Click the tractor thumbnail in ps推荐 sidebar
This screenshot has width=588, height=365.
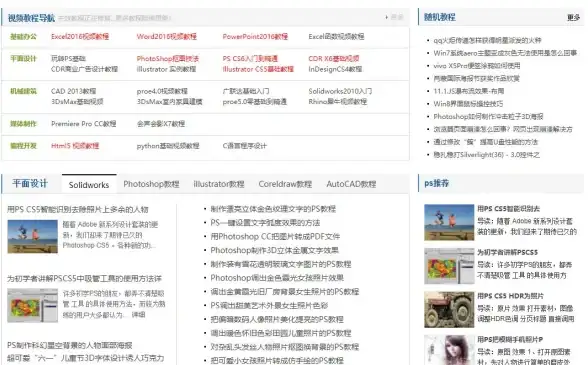click(x=449, y=309)
